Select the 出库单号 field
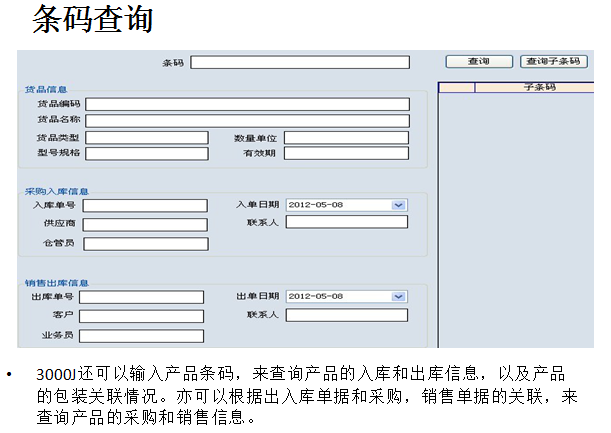This screenshot has width=611, height=433. (x=141, y=297)
